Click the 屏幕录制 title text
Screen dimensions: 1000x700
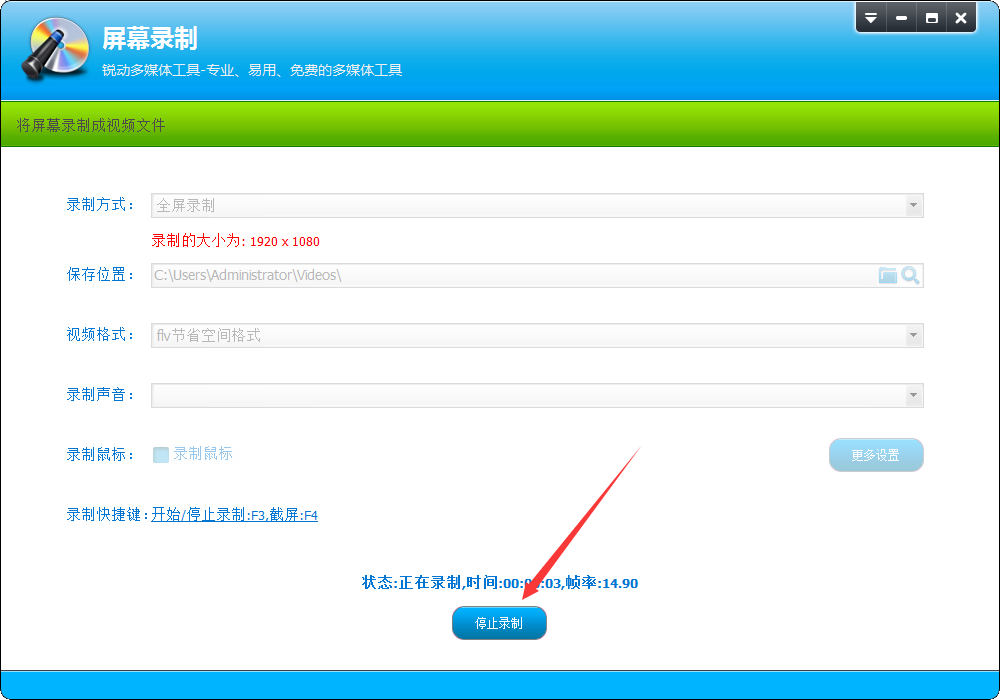[x=150, y=38]
